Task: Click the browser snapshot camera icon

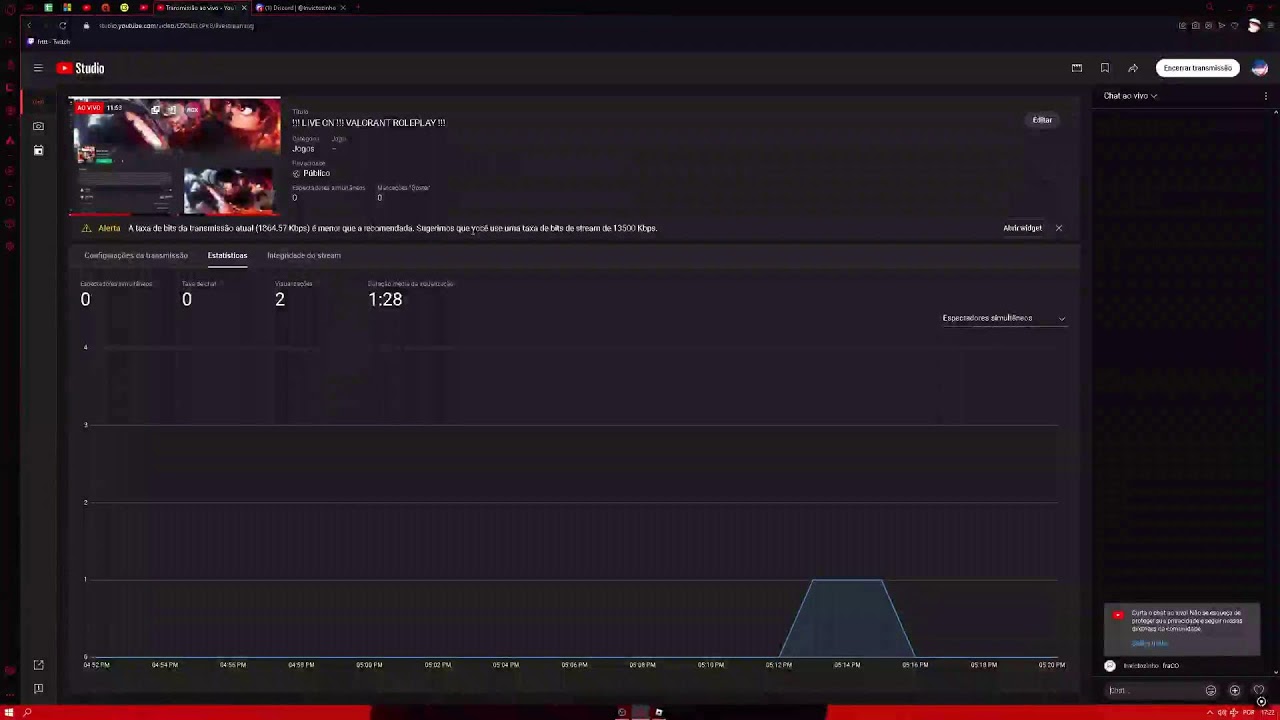Action: point(1195,25)
